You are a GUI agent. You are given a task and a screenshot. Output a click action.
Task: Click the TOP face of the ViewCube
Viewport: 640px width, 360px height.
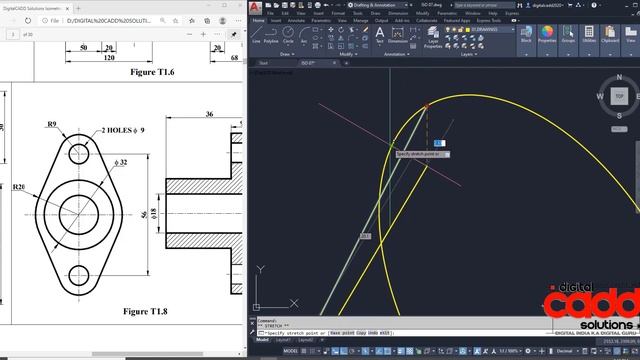point(619,96)
